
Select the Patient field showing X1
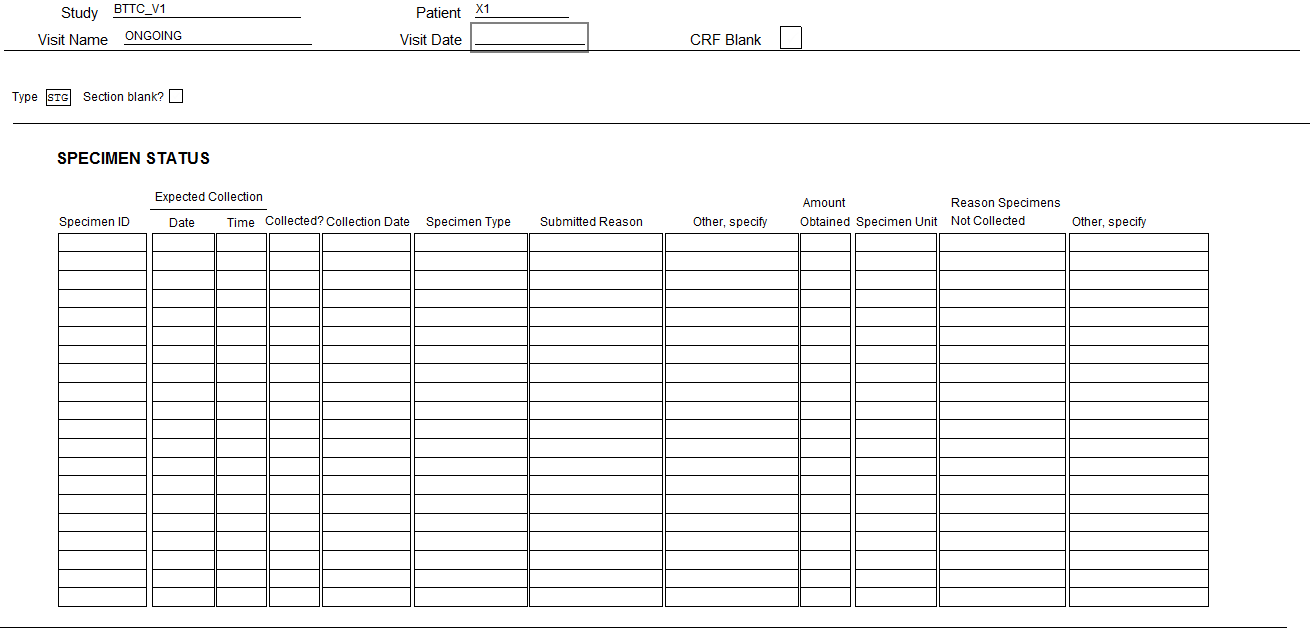[521, 10]
